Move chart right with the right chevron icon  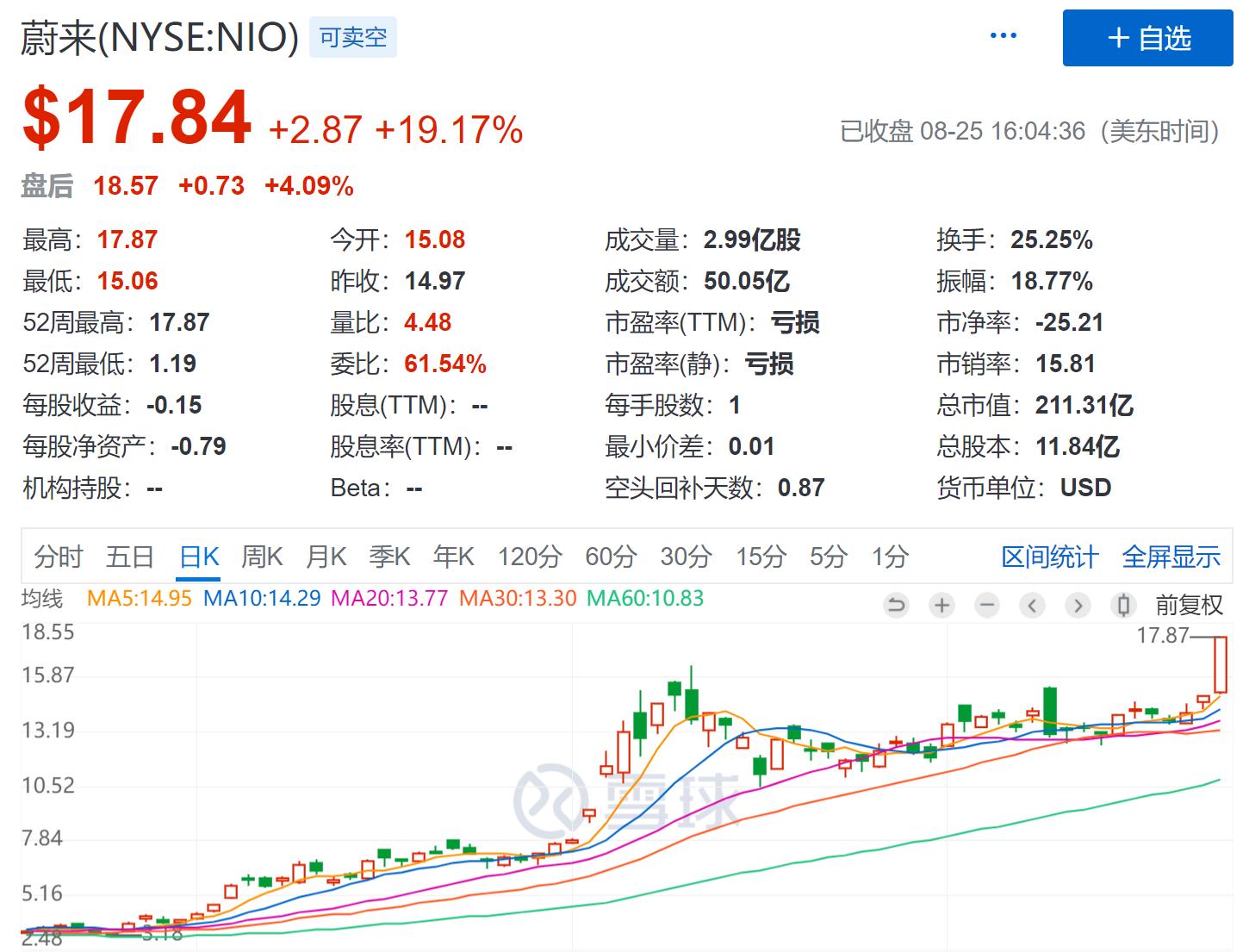pos(1078,606)
